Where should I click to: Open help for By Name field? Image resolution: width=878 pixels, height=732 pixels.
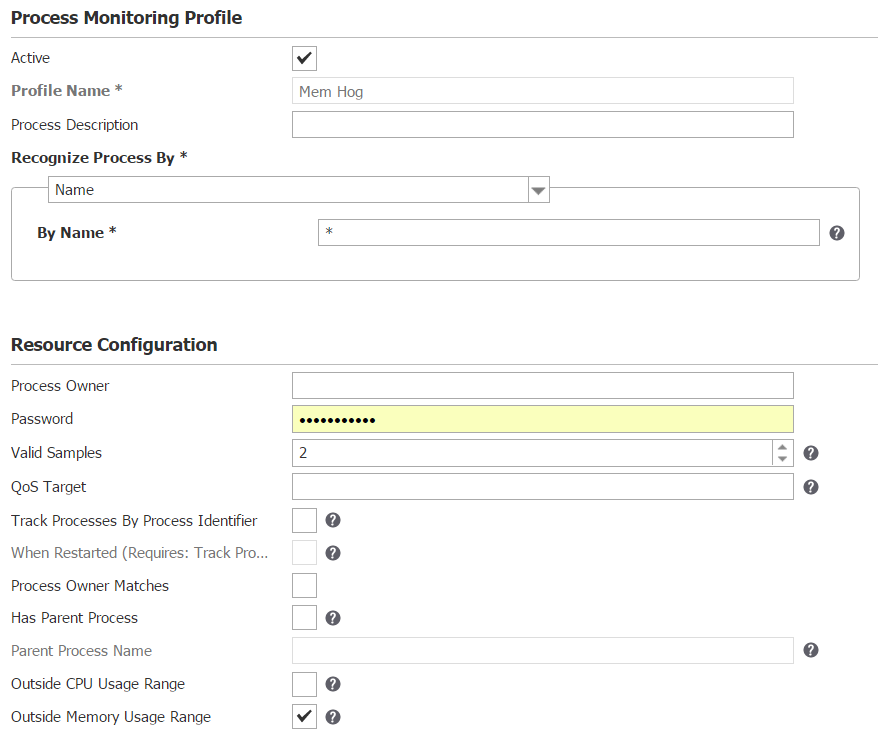tap(837, 232)
